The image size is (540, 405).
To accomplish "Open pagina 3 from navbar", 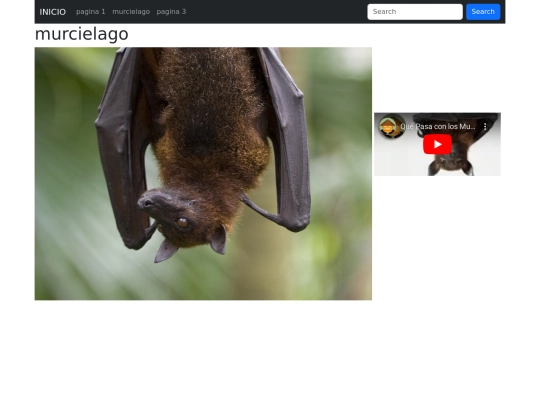I will (171, 12).
